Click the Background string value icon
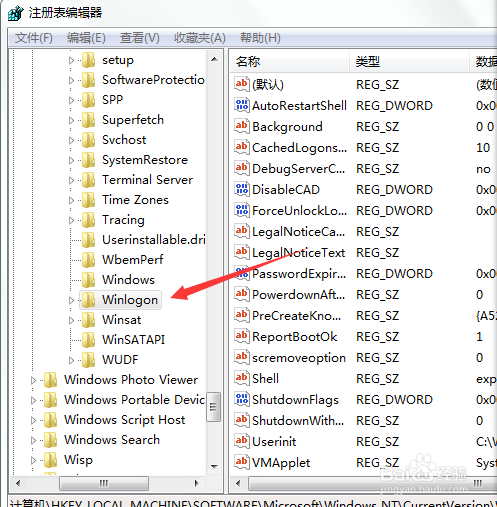This screenshot has height=507, width=497. click(x=242, y=126)
